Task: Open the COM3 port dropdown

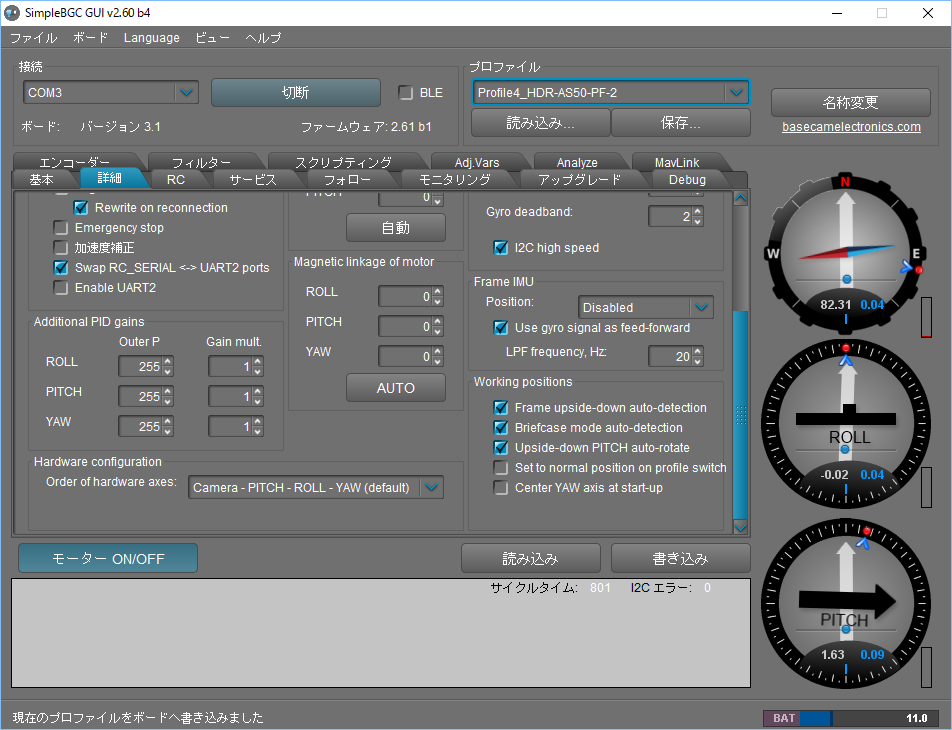Action: click(x=111, y=93)
